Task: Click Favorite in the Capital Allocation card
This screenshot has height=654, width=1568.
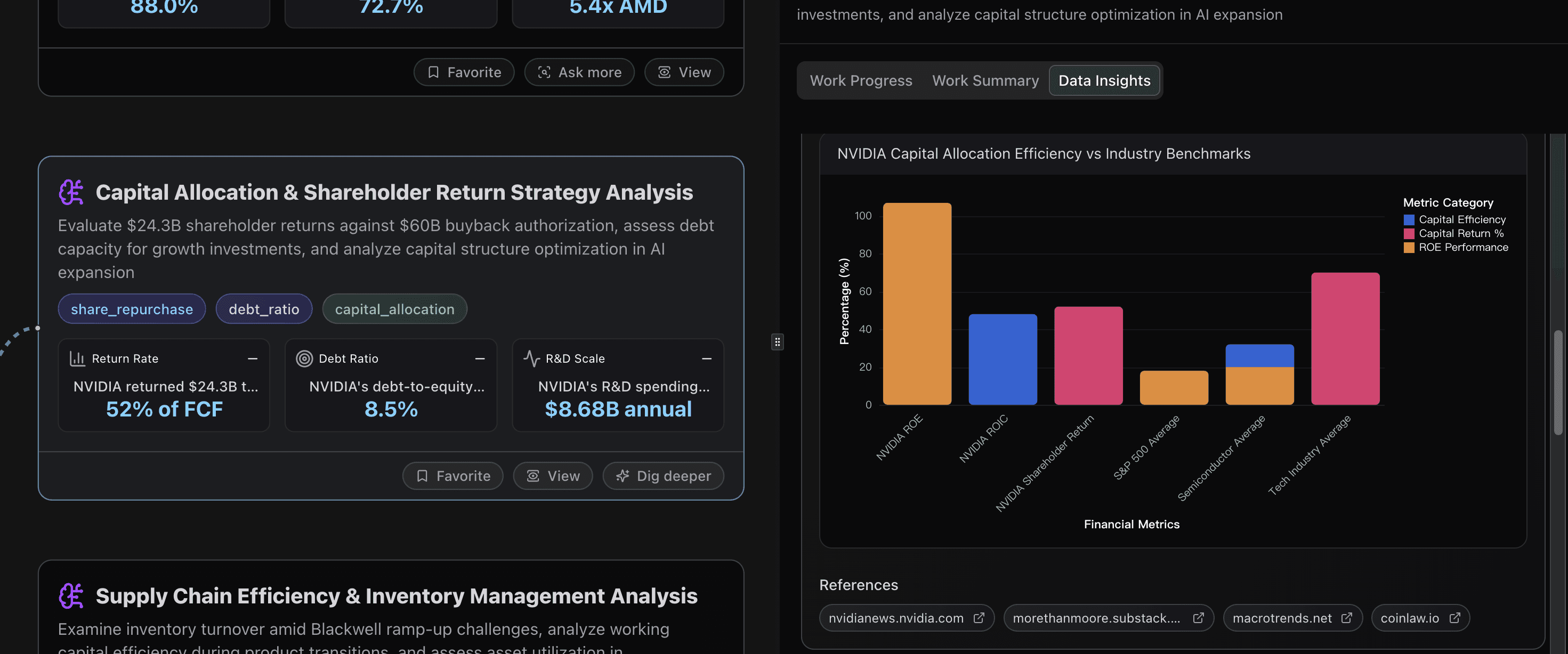Action: coord(453,476)
